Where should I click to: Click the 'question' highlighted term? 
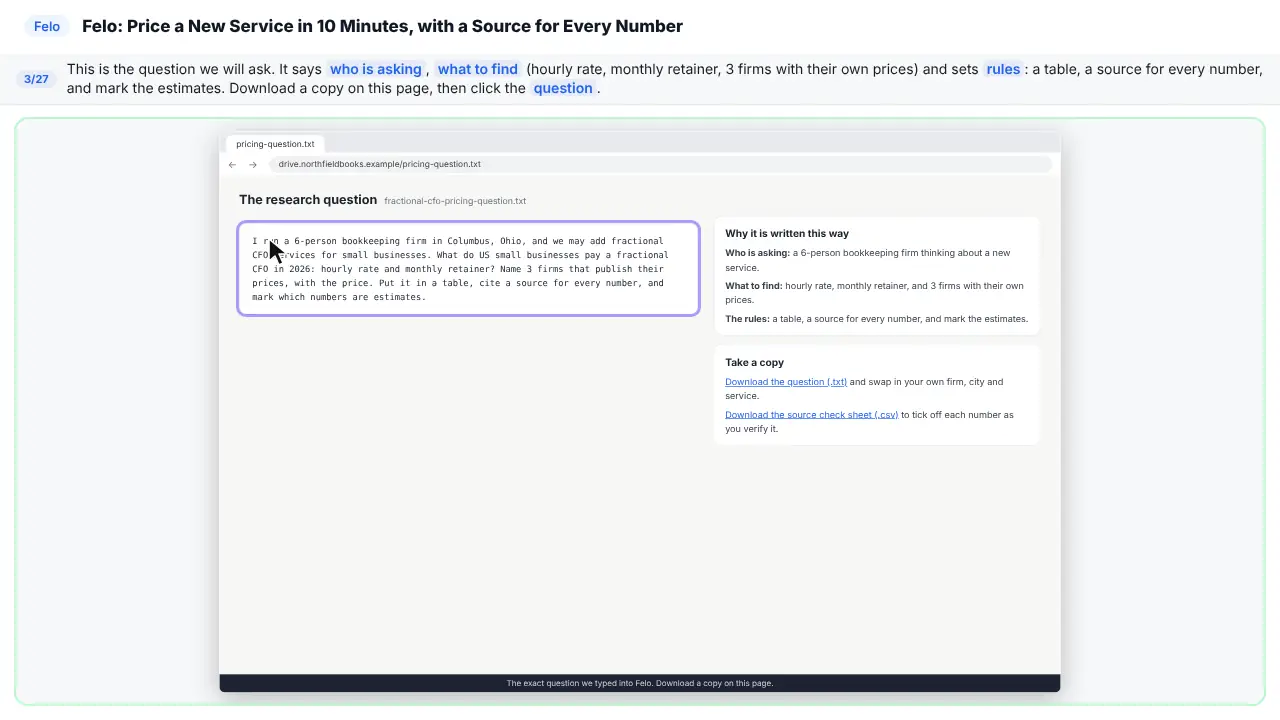click(x=563, y=88)
